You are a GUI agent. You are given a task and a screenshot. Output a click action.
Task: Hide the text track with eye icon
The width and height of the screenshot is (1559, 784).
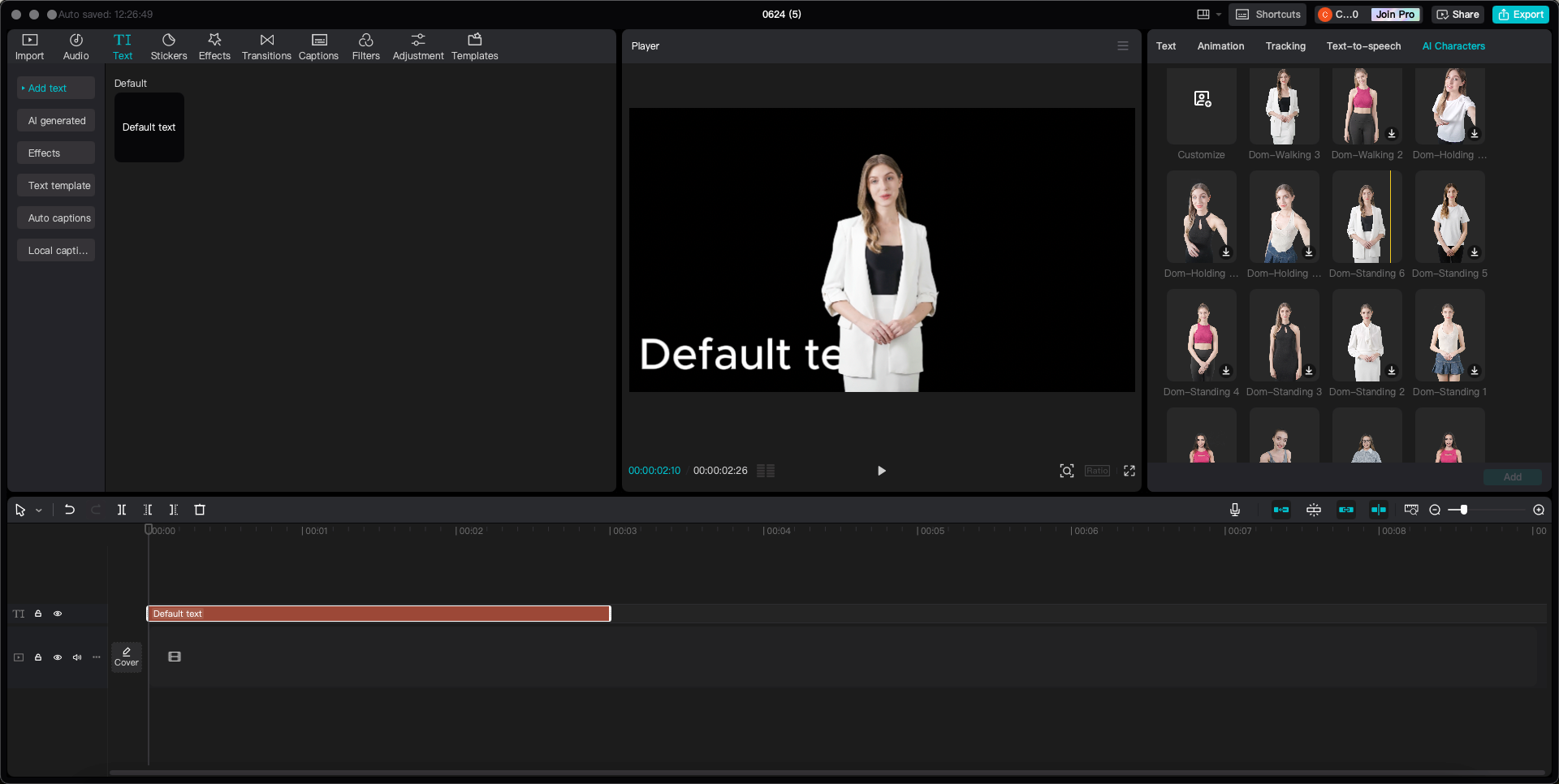coord(58,614)
